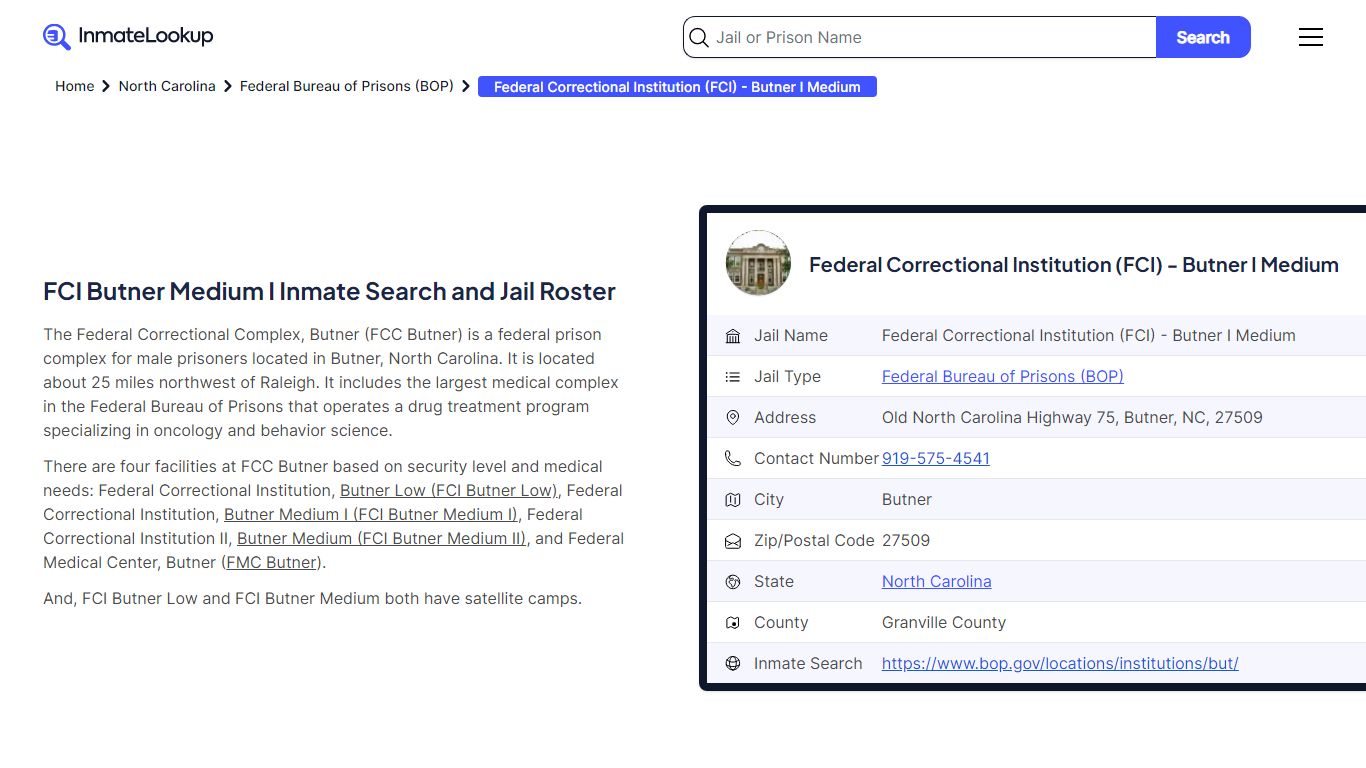The image size is (1366, 768).
Task: Click the Address map pin icon
Action: pos(733,418)
